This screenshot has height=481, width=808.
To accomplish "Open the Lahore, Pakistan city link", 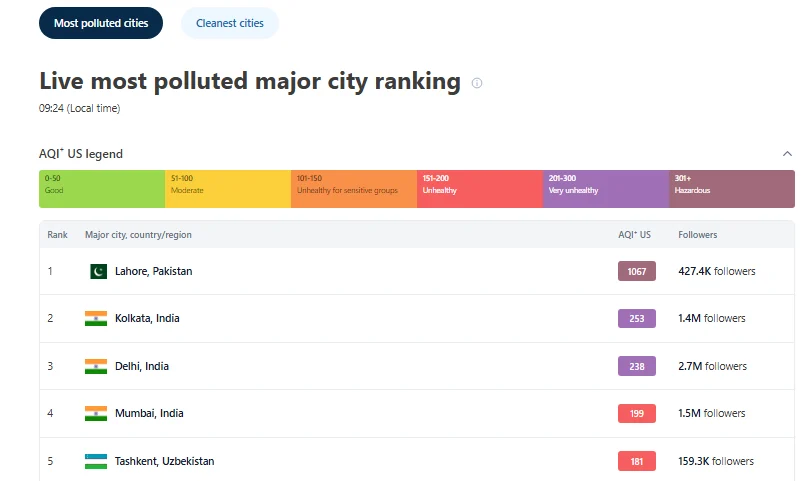I will point(153,271).
